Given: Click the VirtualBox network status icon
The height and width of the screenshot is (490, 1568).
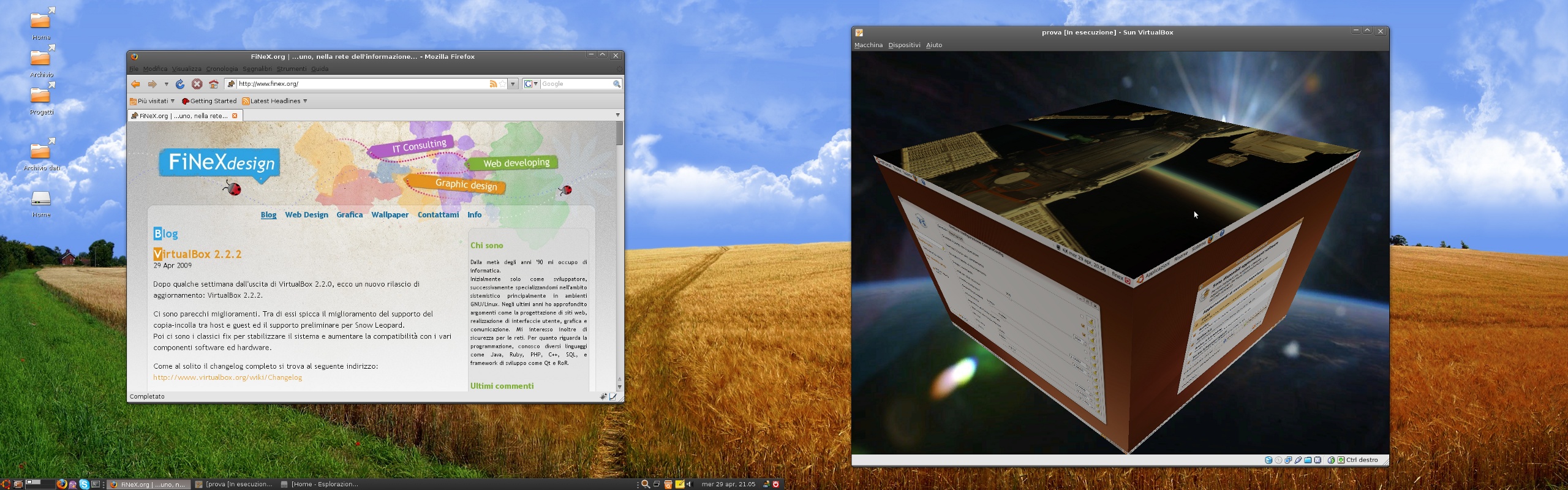Looking at the screenshot, I should point(1288,460).
